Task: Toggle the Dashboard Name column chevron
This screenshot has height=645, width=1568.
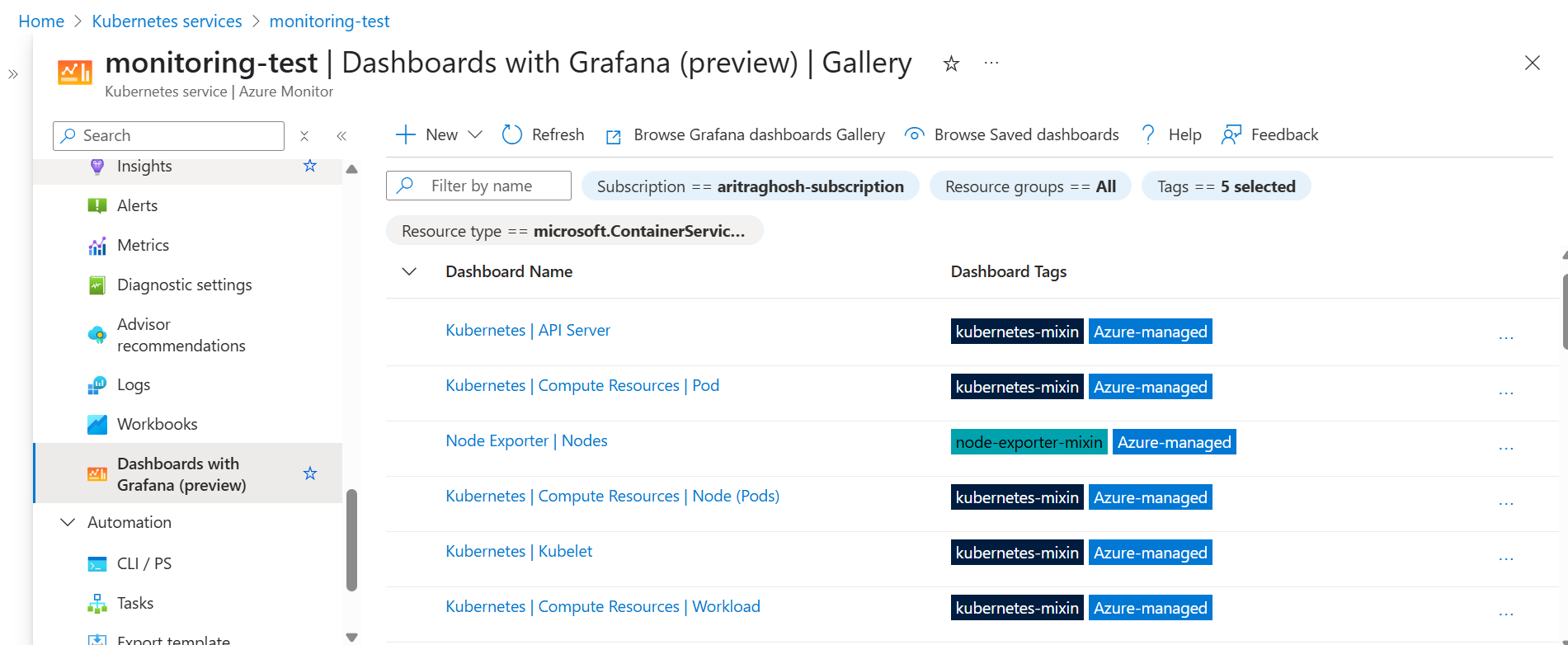Action: pyautogui.click(x=409, y=271)
